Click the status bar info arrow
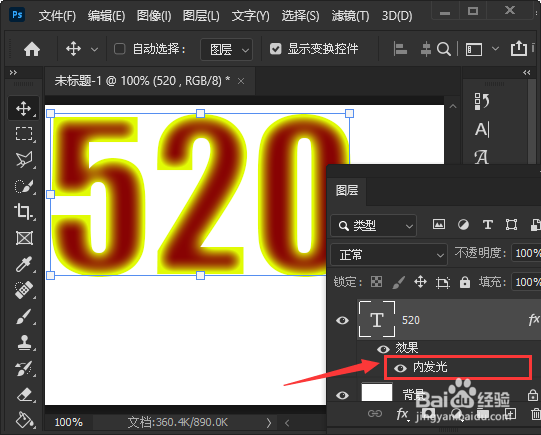This screenshot has width=541, height=435. coord(269,423)
